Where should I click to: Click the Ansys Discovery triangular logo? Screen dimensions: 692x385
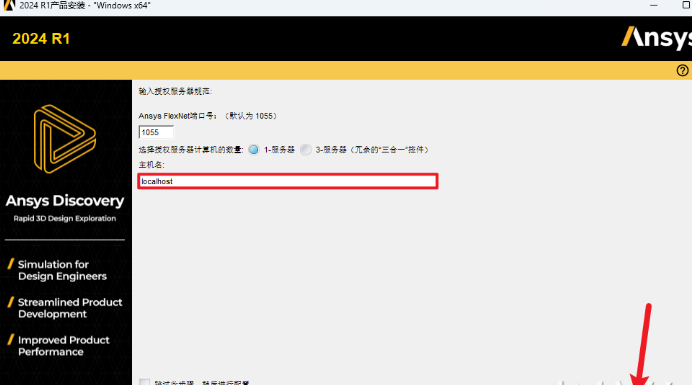tap(65, 139)
